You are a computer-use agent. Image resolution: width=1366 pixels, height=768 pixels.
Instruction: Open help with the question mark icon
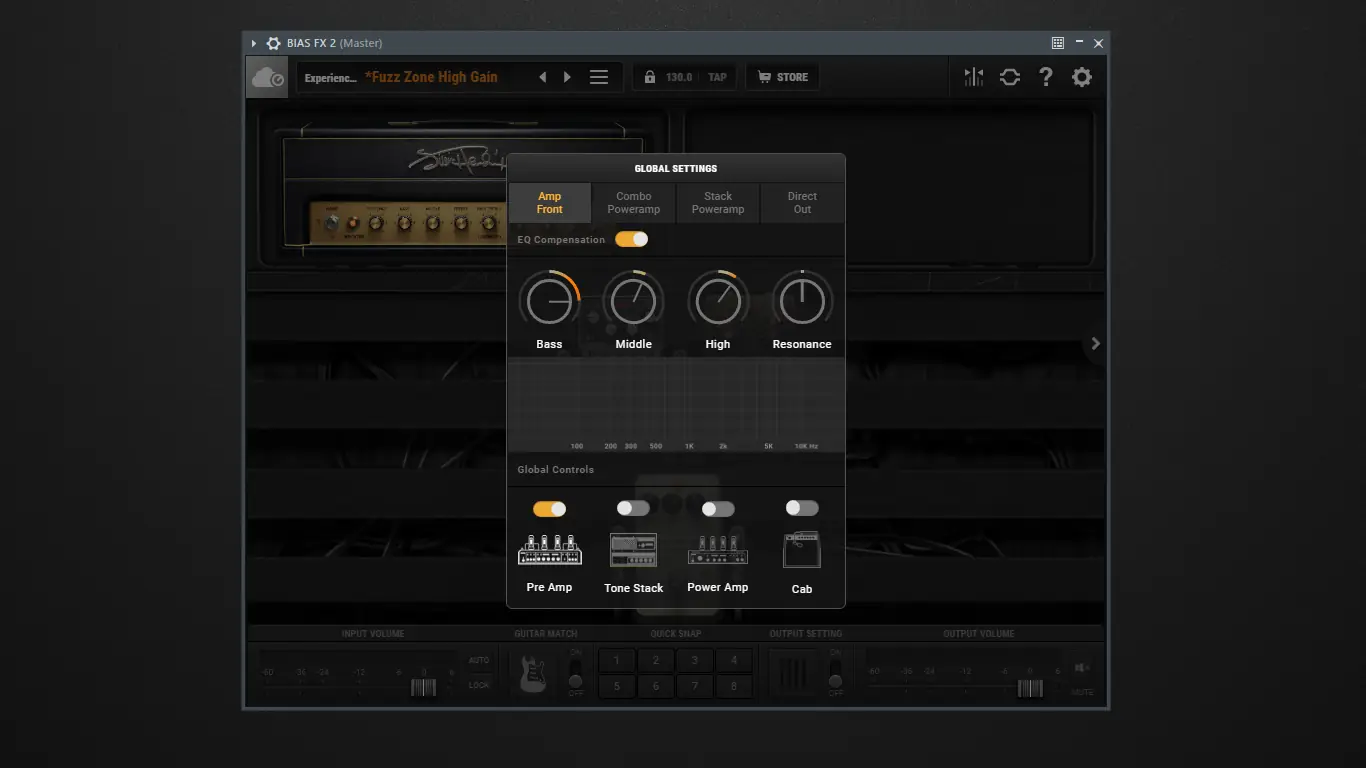[1046, 77]
